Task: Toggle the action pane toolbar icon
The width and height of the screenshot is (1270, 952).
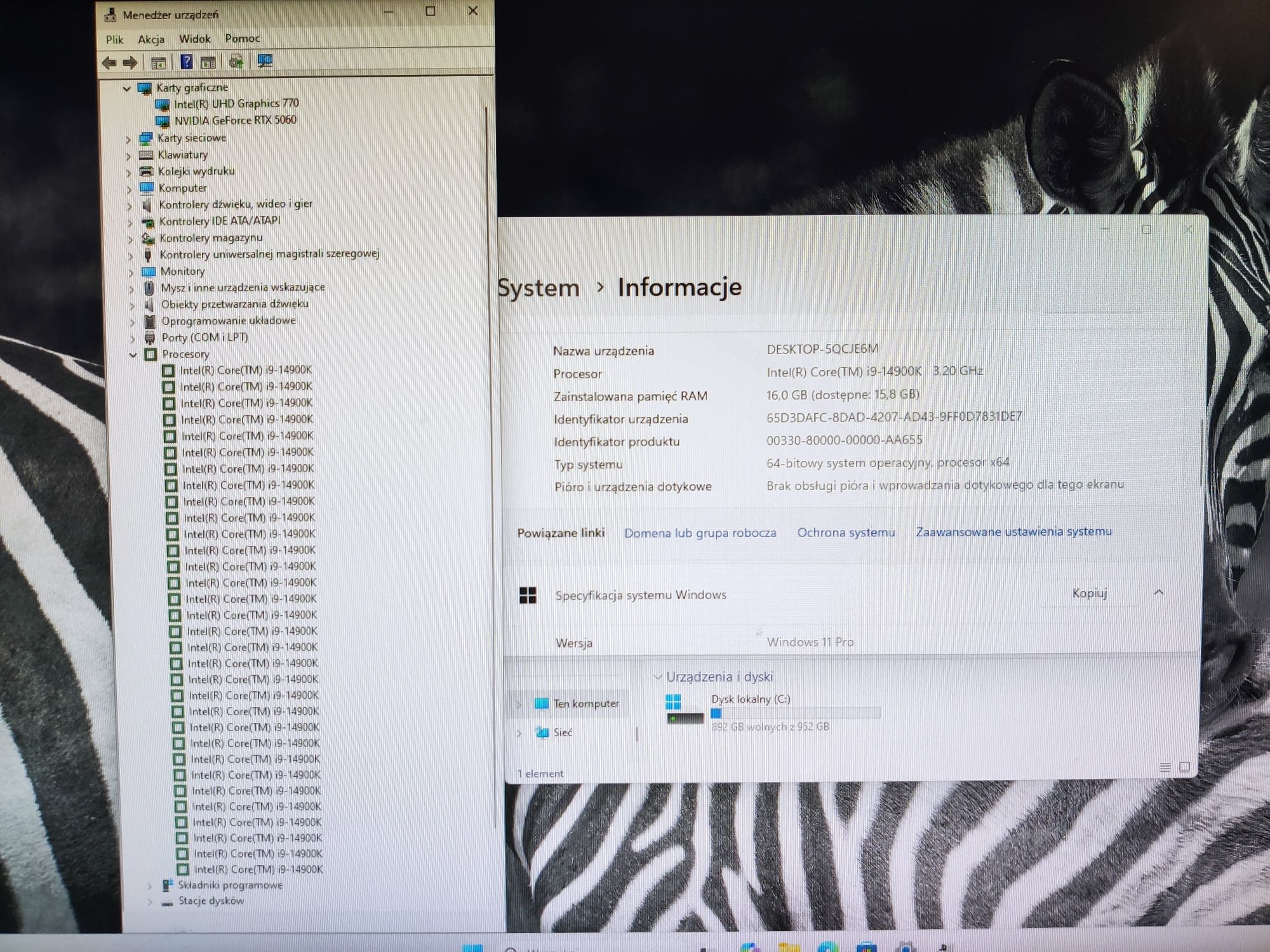Action: 208,62
